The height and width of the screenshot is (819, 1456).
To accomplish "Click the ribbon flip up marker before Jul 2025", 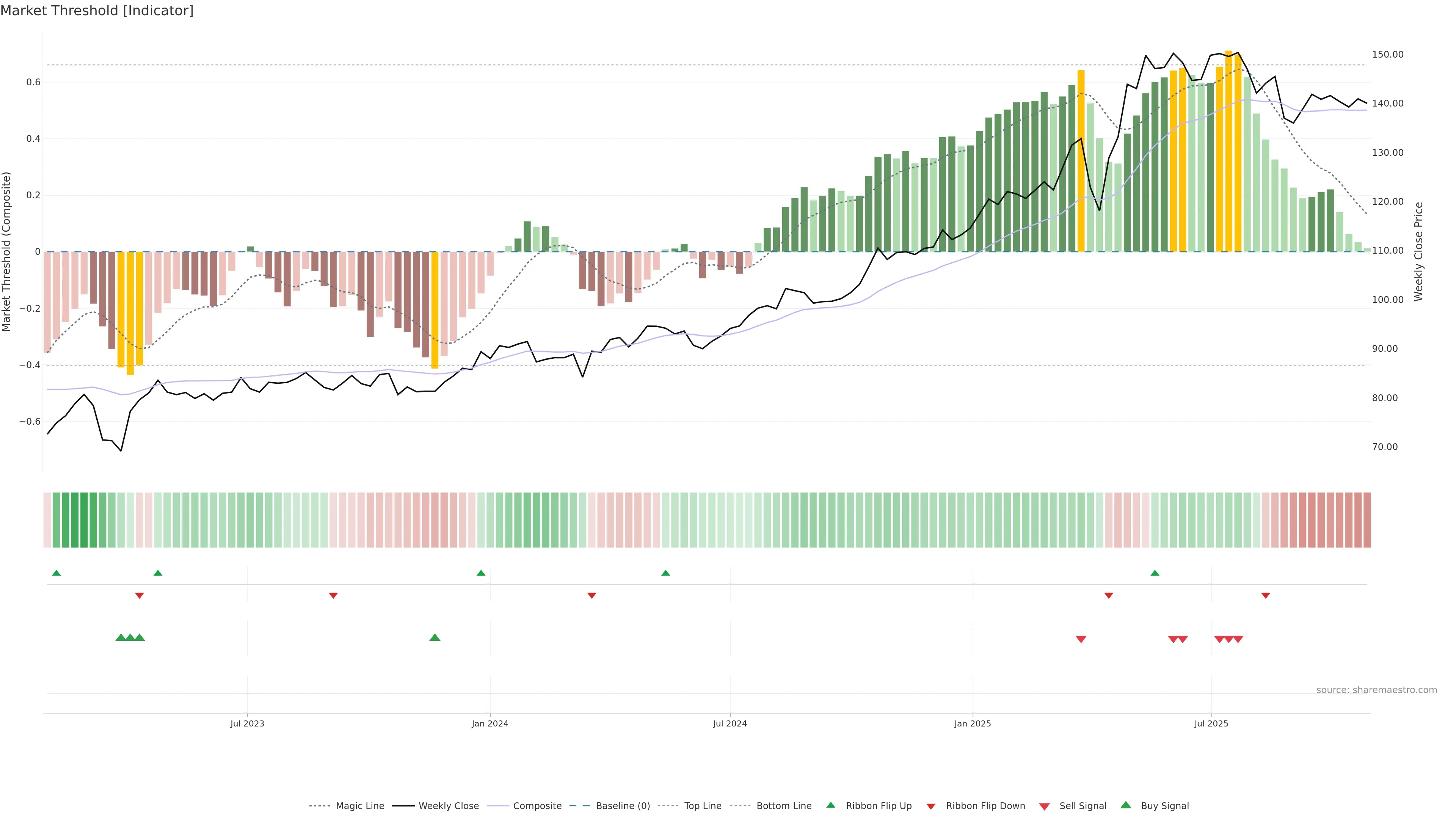I will (1155, 573).
